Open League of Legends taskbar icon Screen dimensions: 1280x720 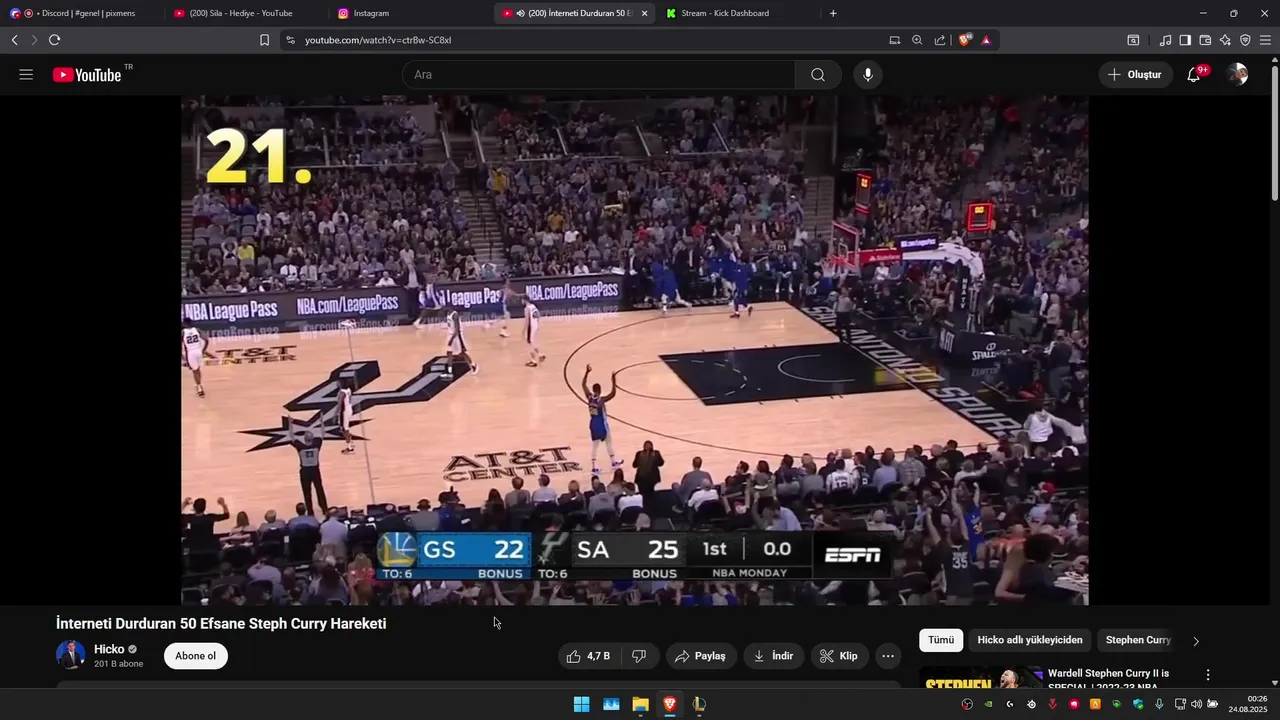coord(699,704)
